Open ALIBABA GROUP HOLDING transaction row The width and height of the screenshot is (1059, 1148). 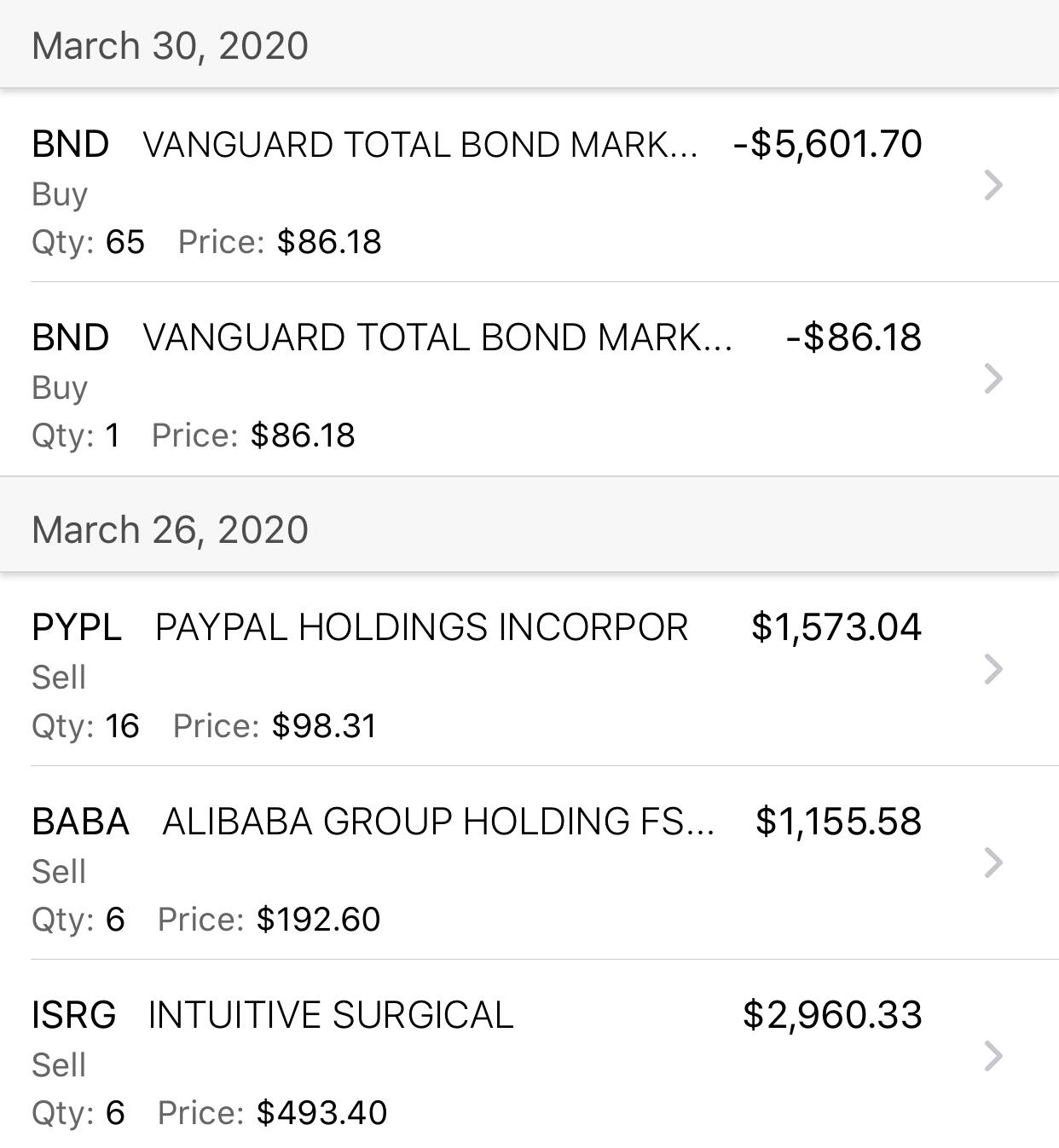(x=529, y=862)
